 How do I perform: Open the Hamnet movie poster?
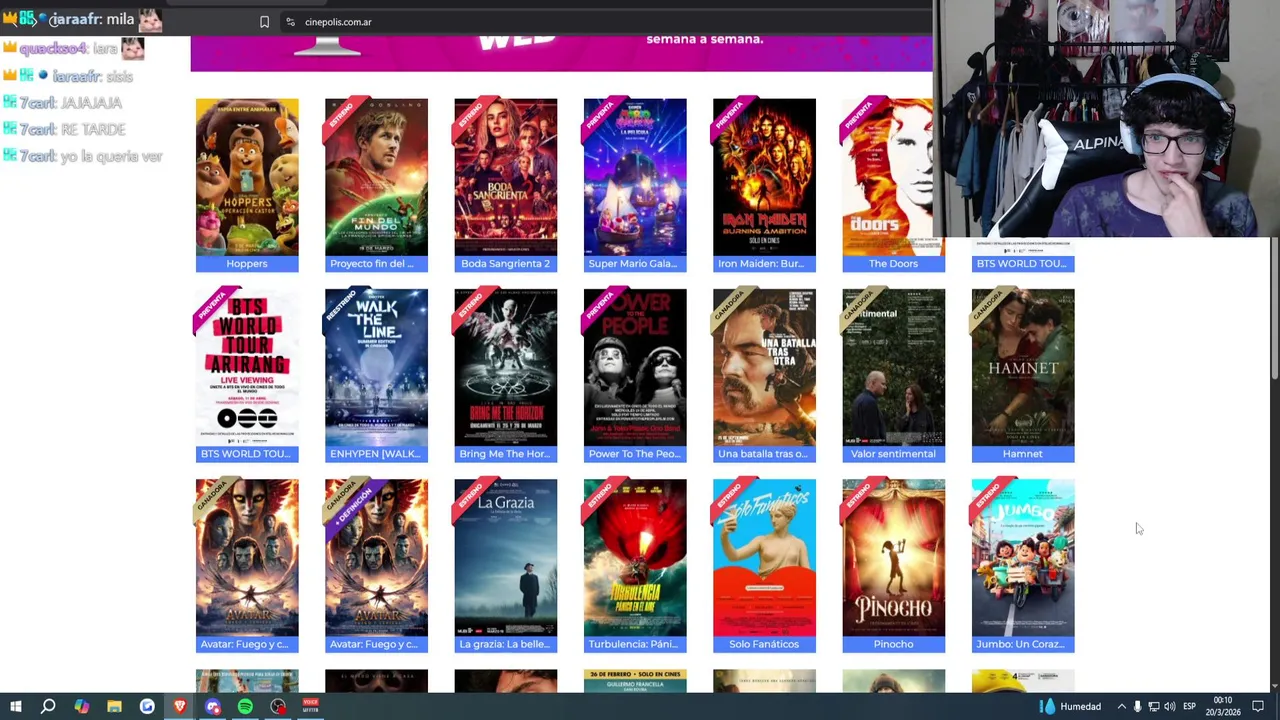[x=1023, y=367]
